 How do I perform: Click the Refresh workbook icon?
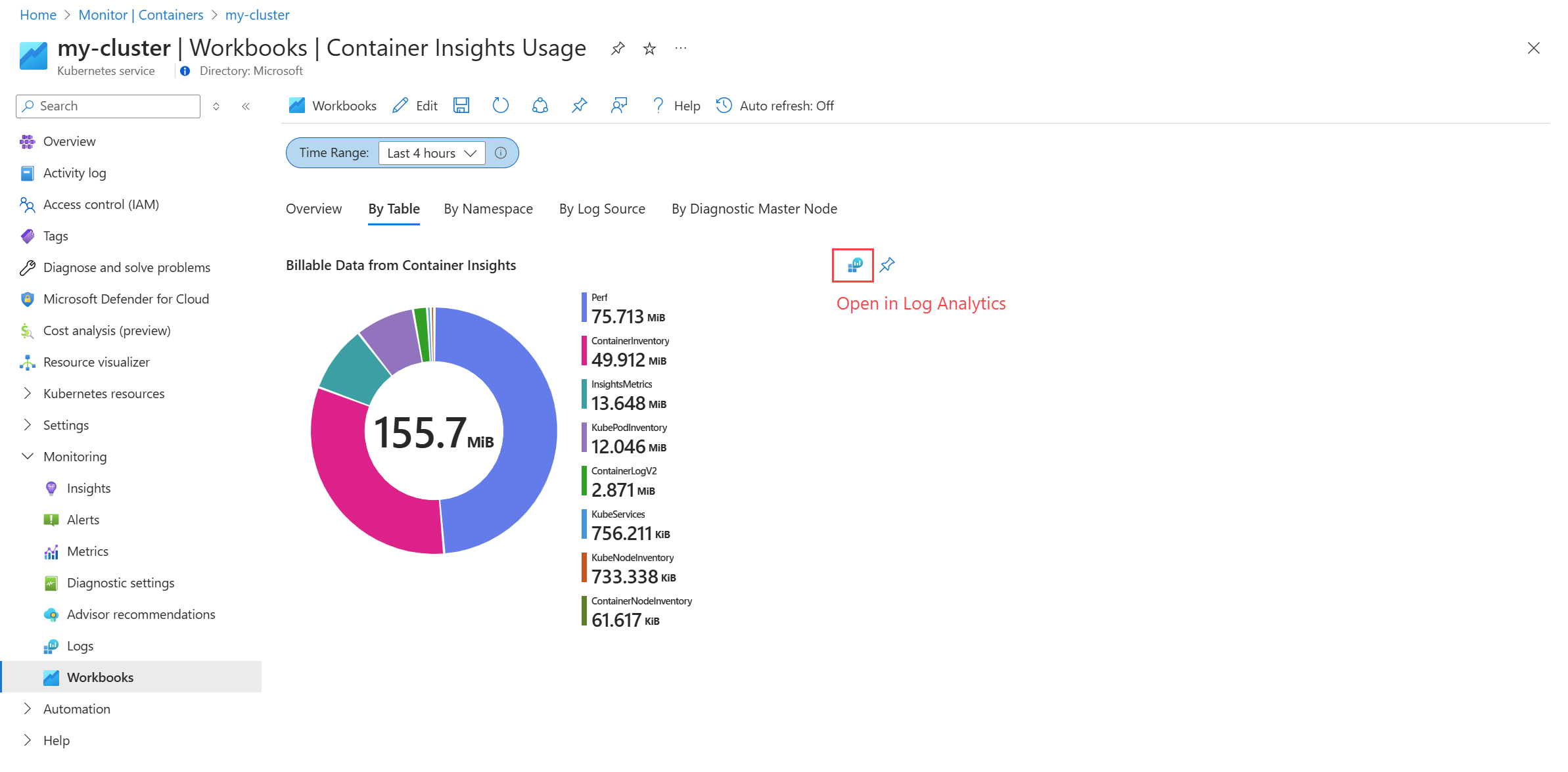[501, 106]
